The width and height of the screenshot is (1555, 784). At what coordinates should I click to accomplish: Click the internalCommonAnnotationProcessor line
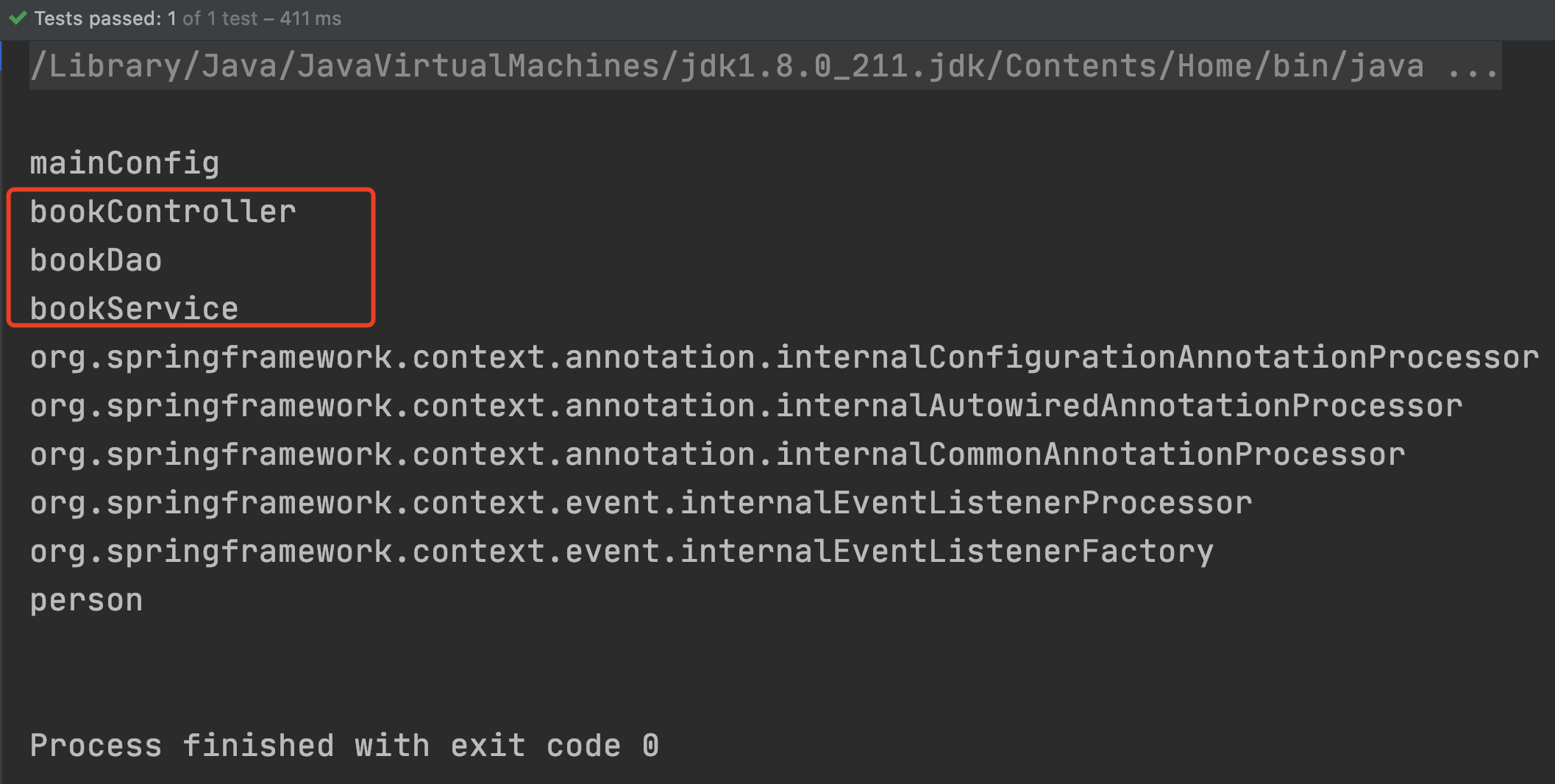click(717, 455)
